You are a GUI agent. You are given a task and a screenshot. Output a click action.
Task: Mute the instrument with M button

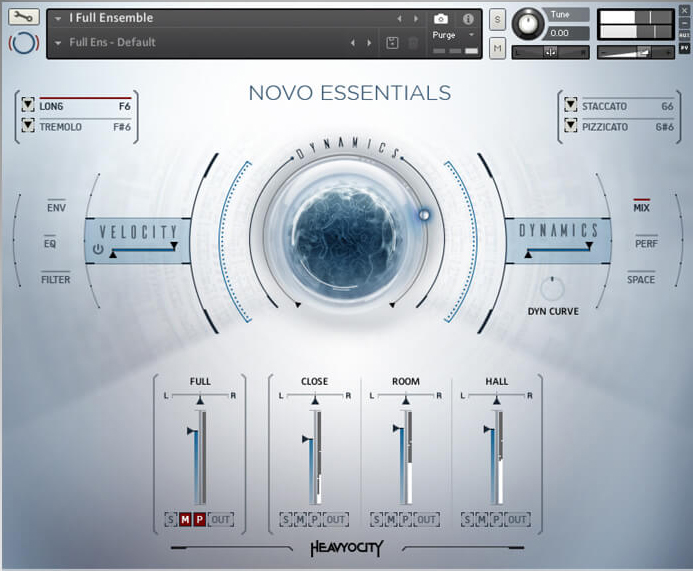tap(498, 48)
